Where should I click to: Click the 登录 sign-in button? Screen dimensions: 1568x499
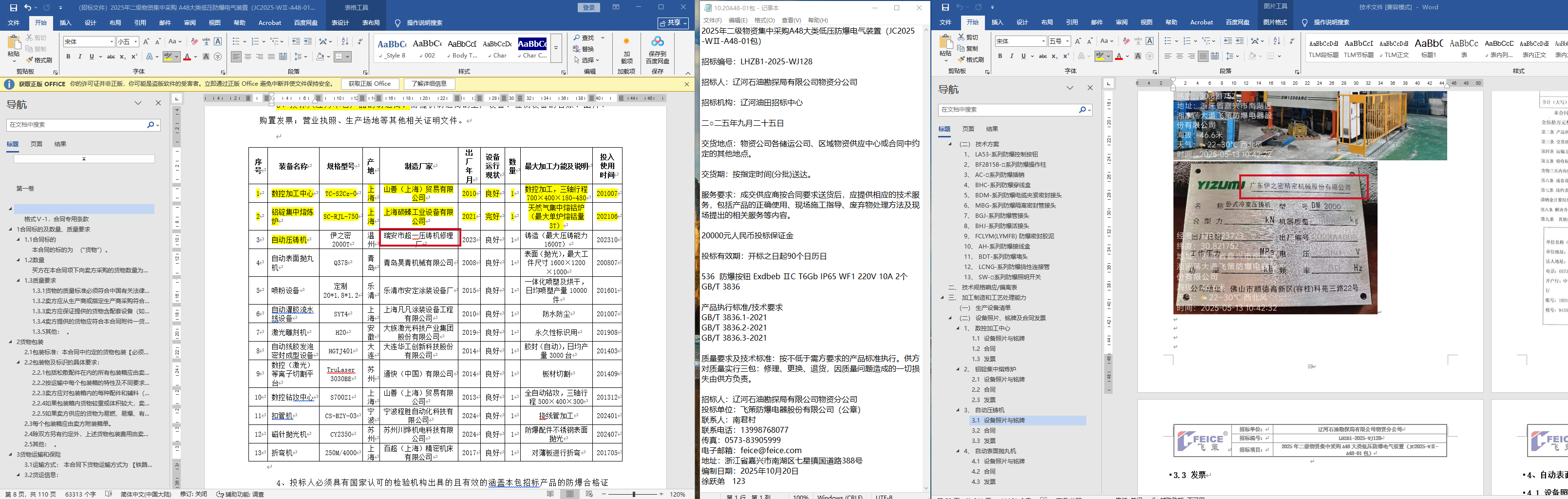click(x=589, y=7)
